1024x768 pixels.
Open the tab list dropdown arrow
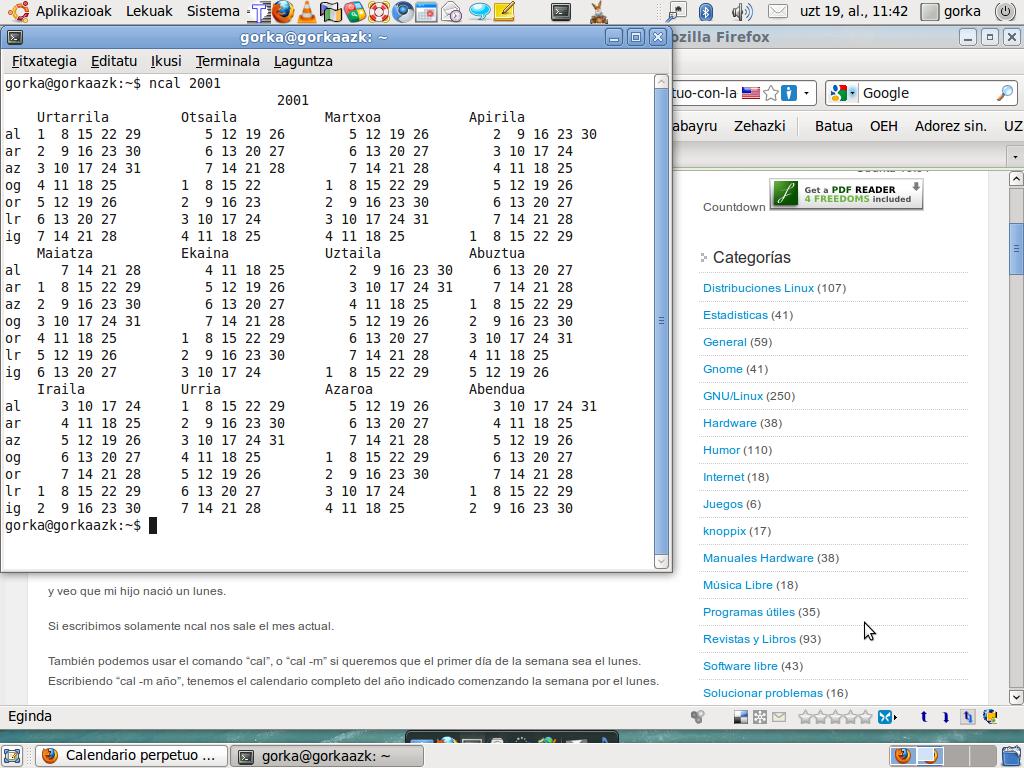(x=1014, y=157)
